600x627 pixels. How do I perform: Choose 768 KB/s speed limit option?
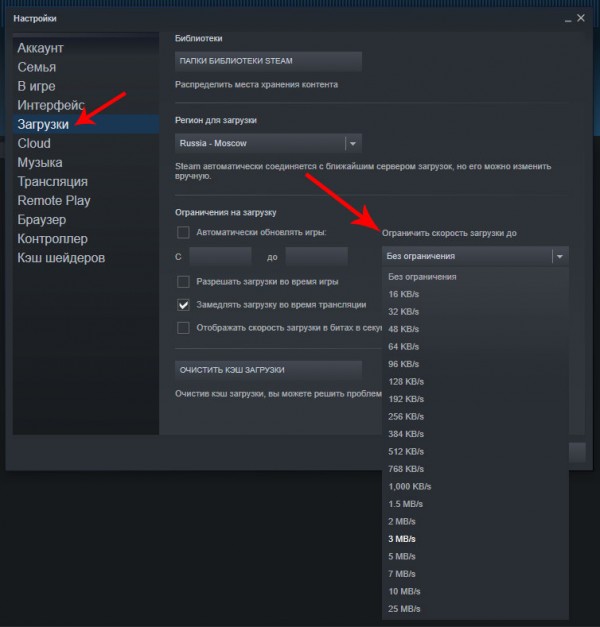475,469
